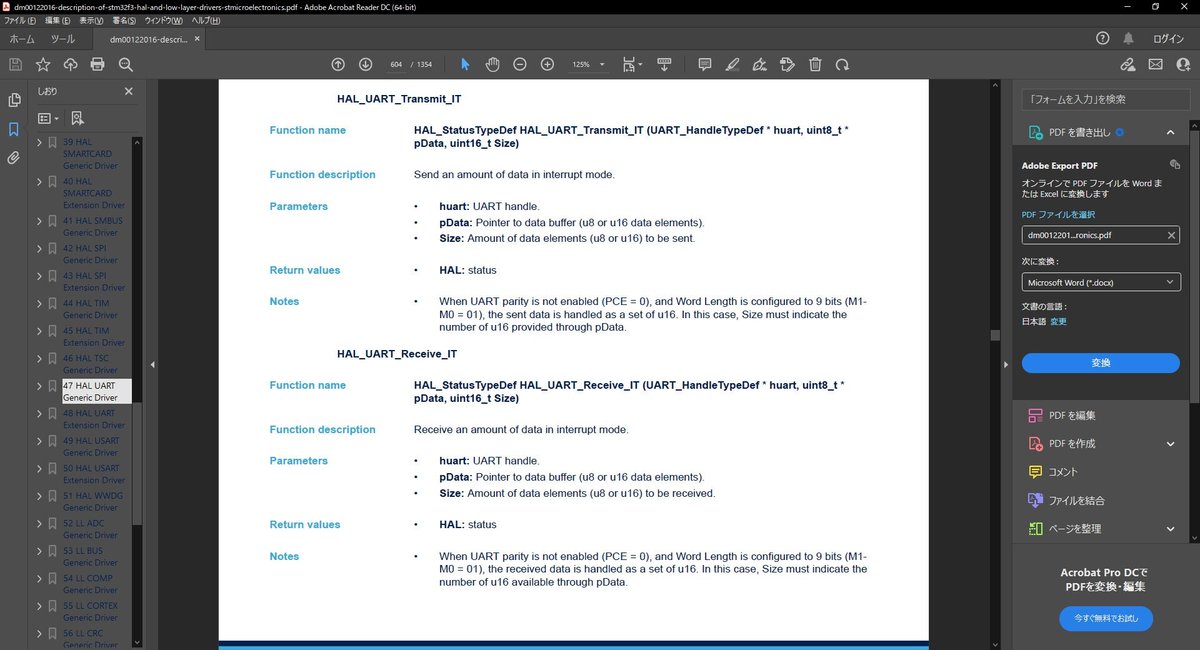Open the find text magnifier
Screen dimensions: 1200x650
[x=125, y=64]
